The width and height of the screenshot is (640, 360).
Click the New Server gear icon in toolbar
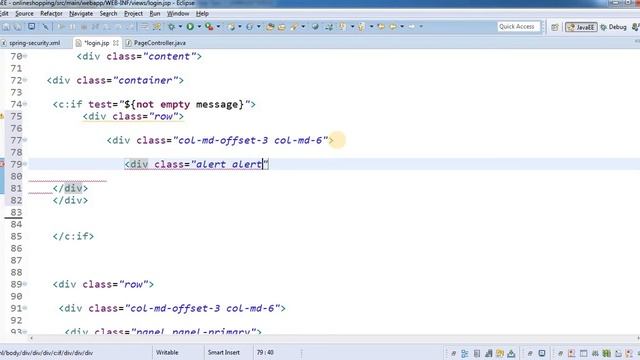[231, 27]
